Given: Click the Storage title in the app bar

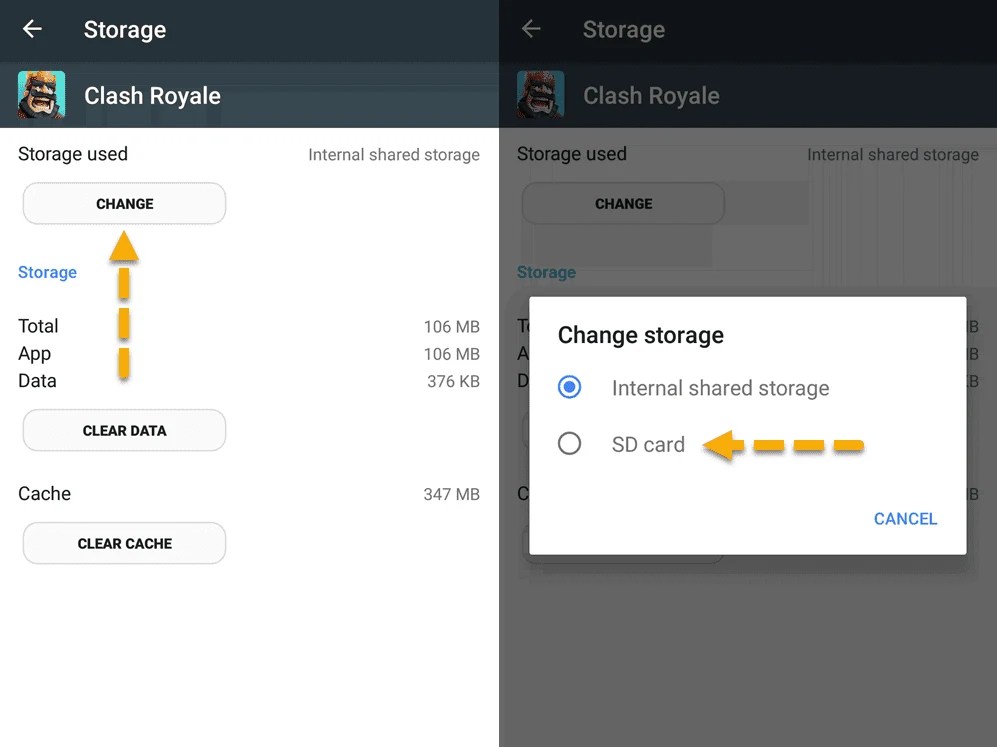Looking at the screenshot, I should [x=124, y=29].
